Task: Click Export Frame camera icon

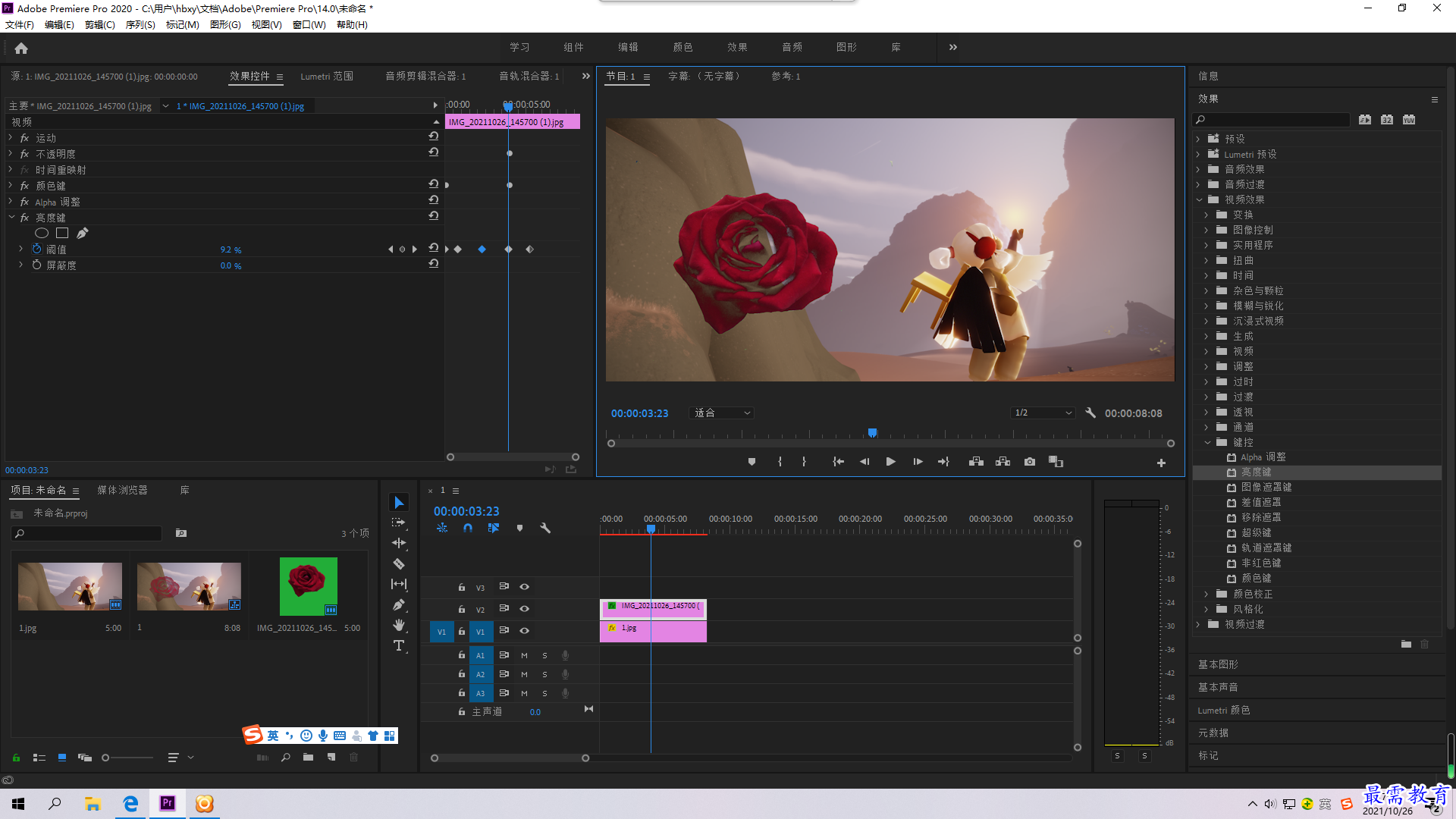Action: pos(1029,462)
